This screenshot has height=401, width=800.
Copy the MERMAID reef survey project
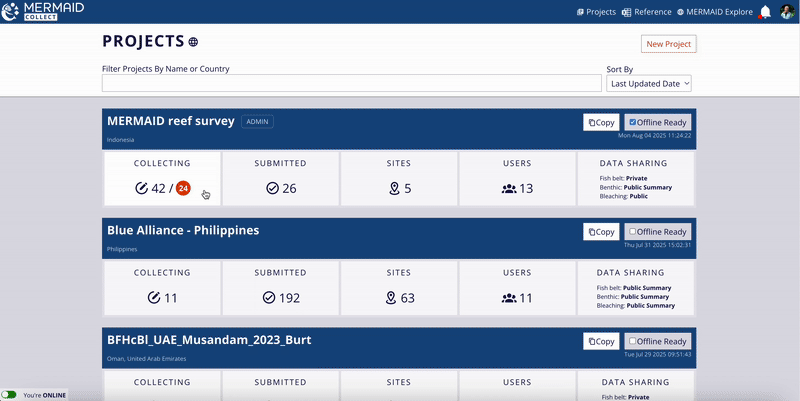(x=601, y=122)
